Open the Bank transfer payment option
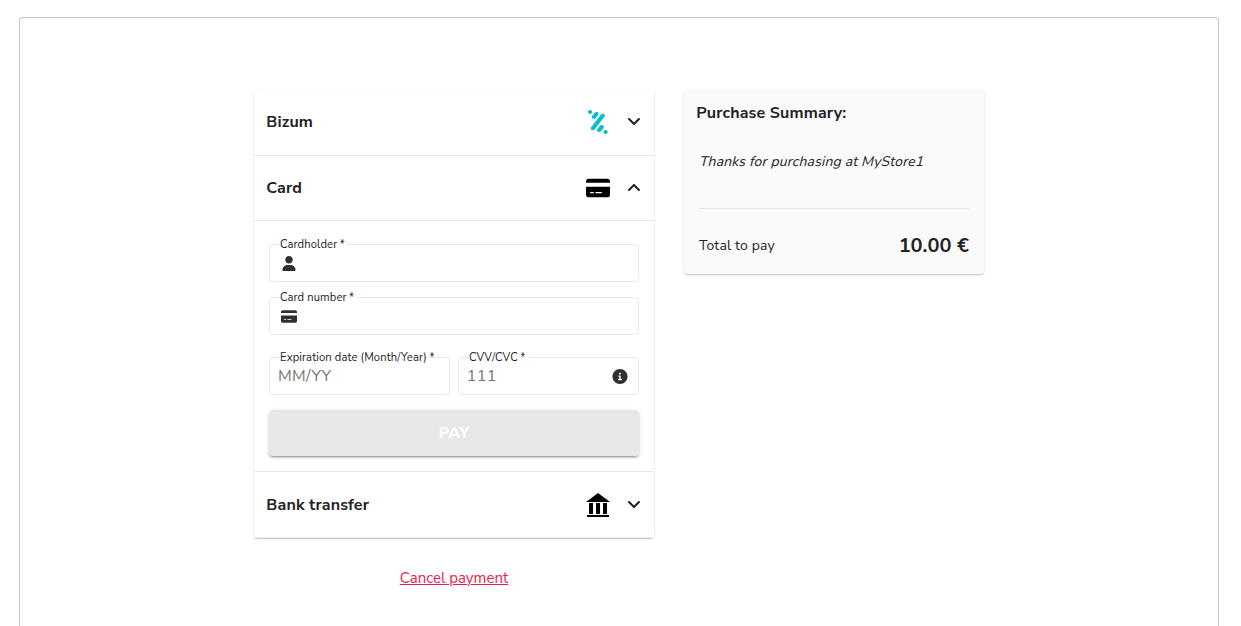Image resolution: width=1241 pixels, height=626 pixels. click(x=454, y=505)
